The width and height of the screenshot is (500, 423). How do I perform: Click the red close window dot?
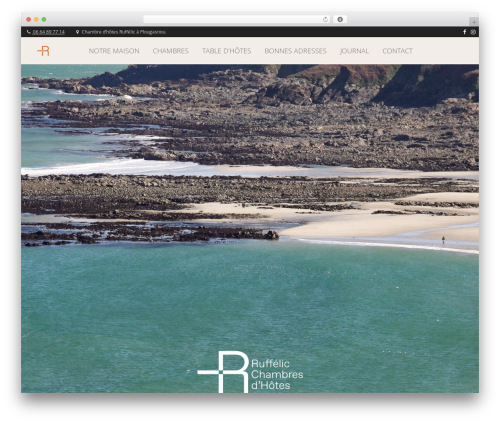coord(29,19)
